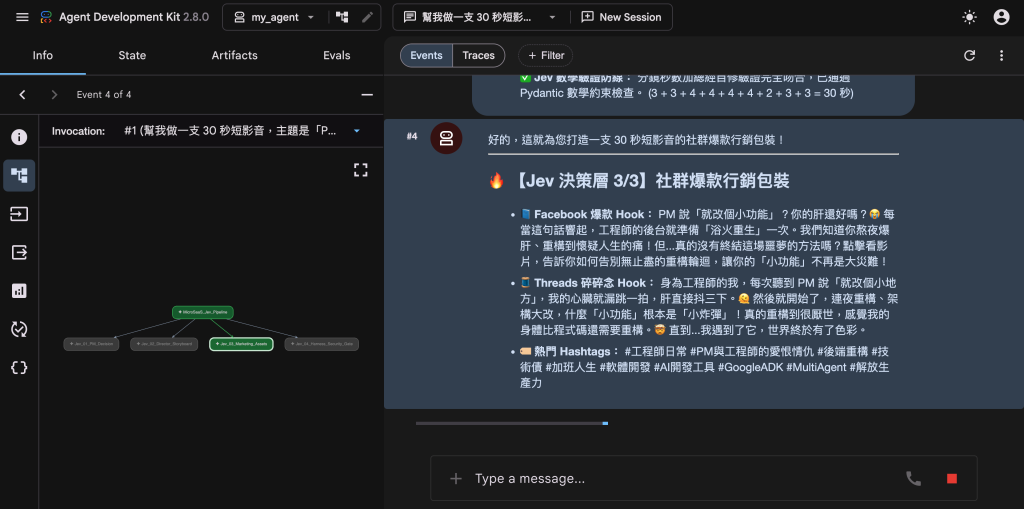The image size is (1024, 509).
Task: Click the bot avatar for event #4
Action: tap(447, 139)
